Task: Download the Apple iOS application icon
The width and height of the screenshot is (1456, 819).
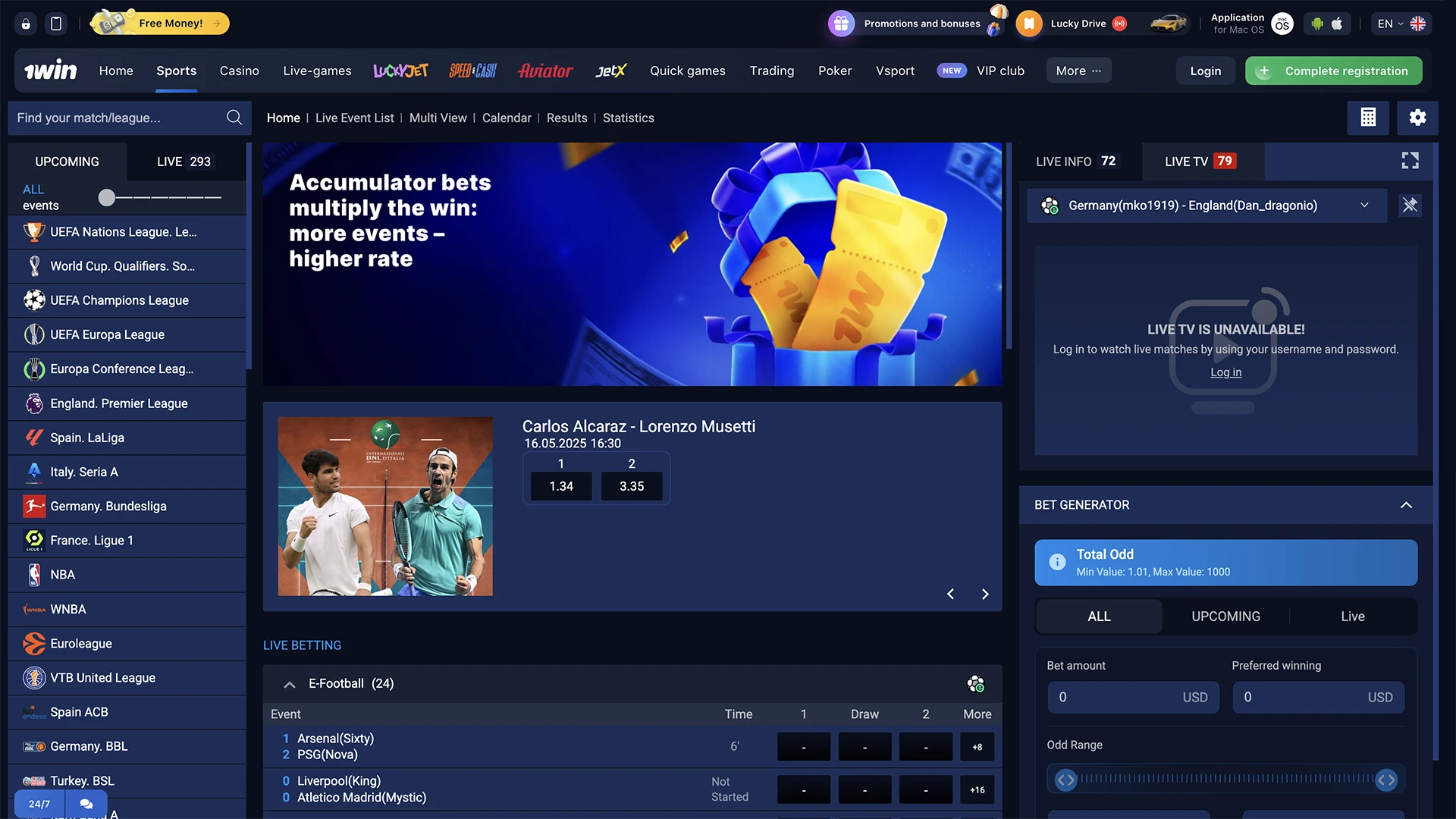Action: 1337,24
